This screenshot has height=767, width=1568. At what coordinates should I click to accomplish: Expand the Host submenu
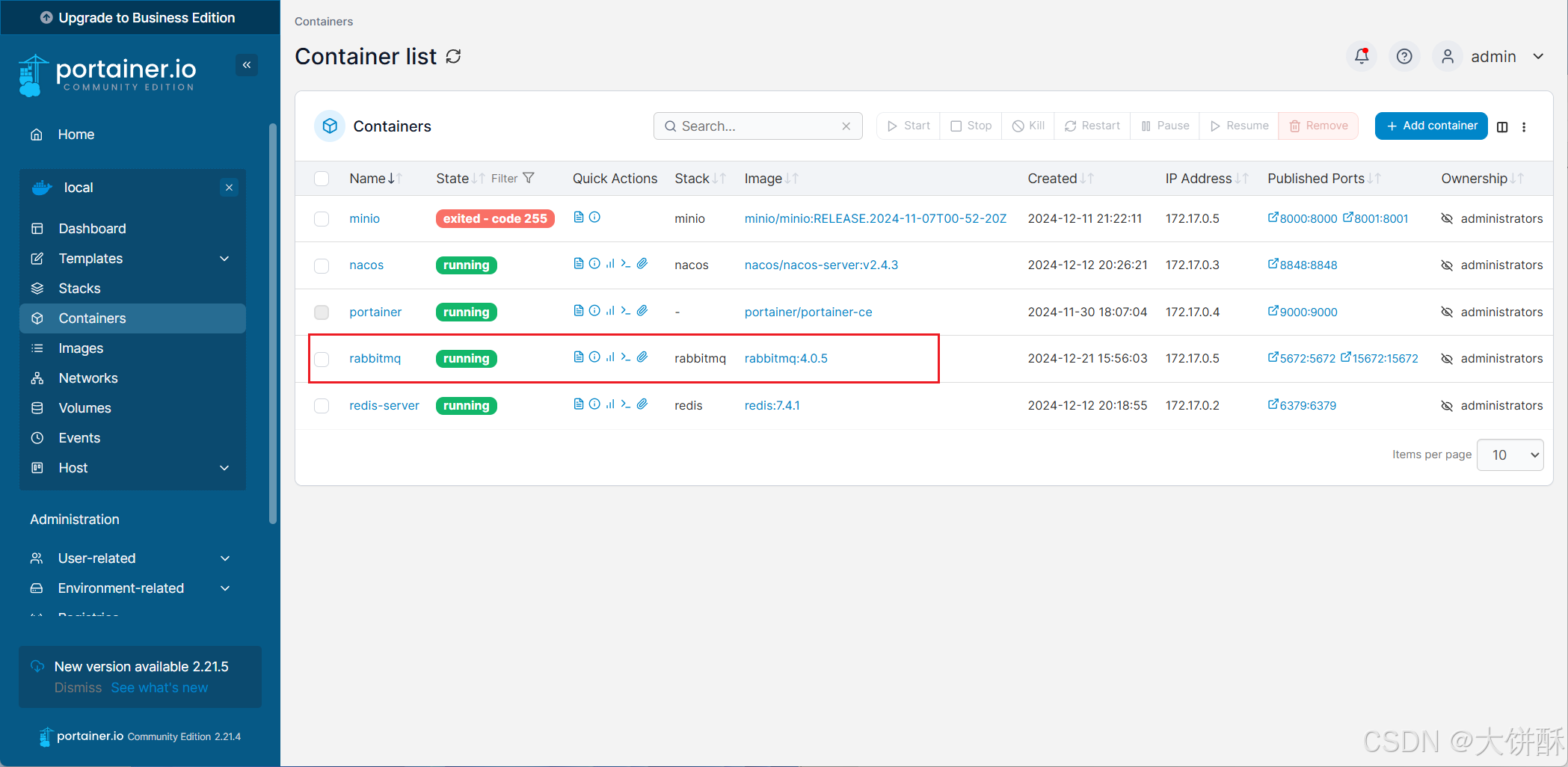(x=224, y=468)
